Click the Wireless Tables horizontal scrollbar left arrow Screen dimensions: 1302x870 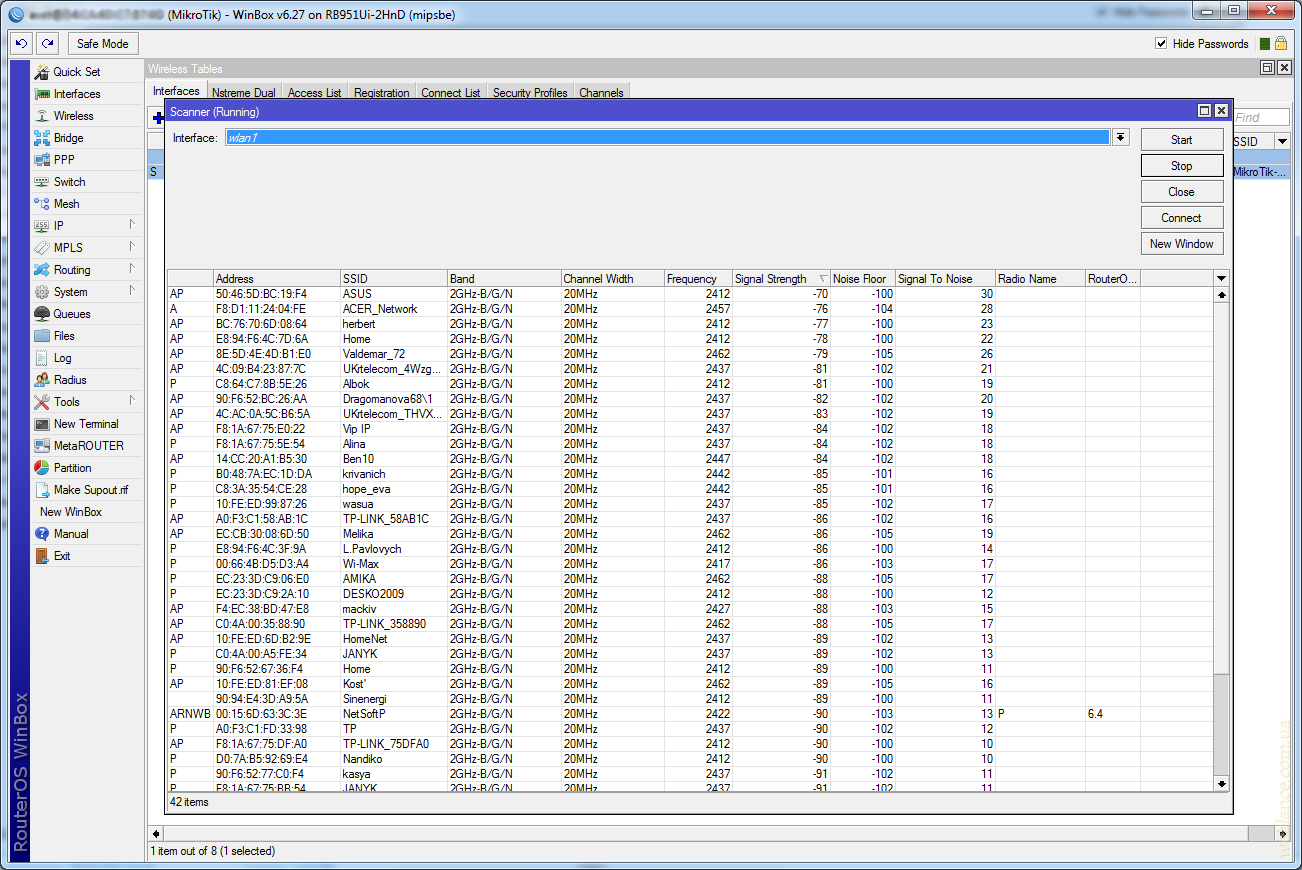coord(156,833)
